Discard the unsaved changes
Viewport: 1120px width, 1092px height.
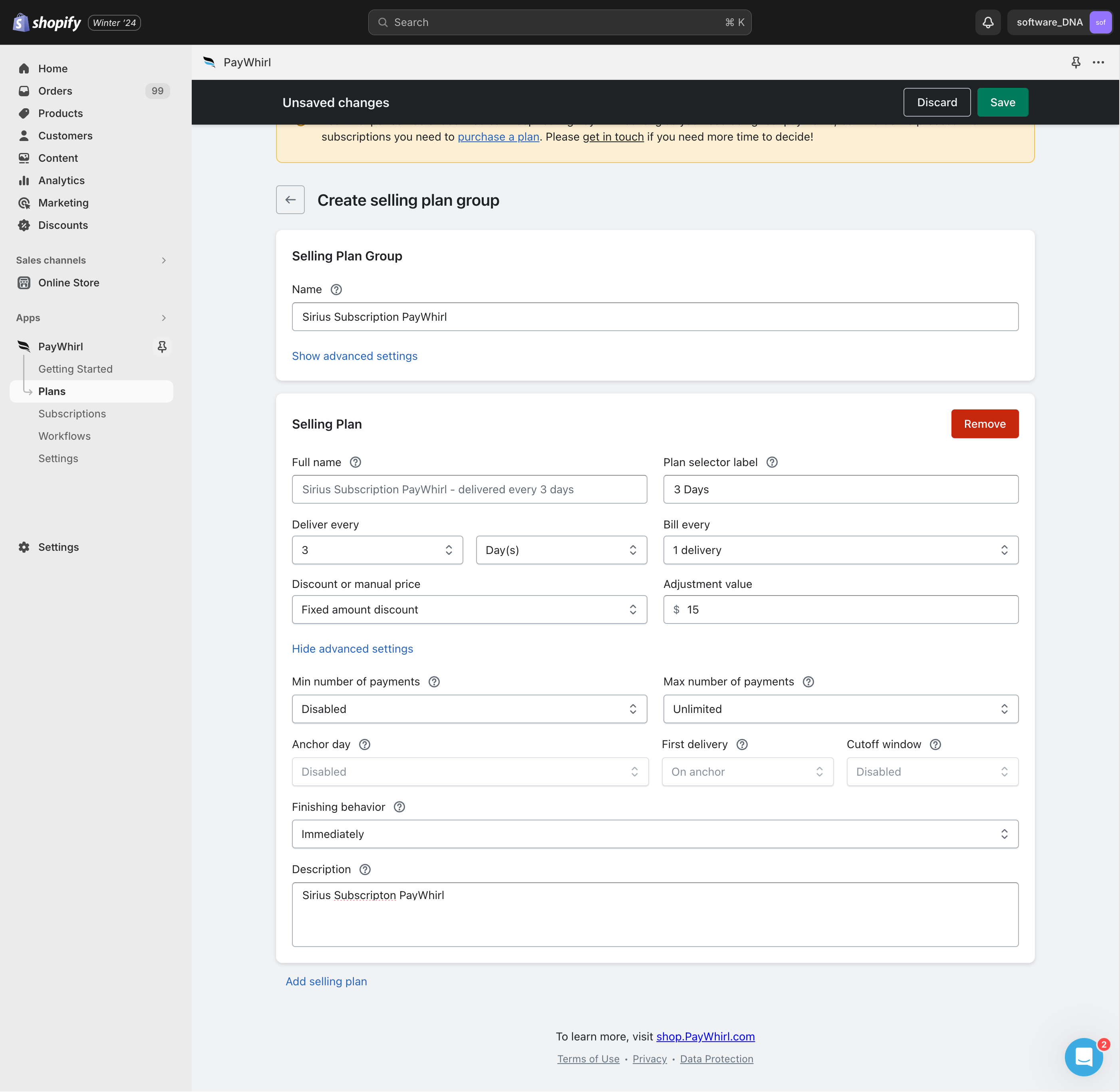tap(937, 102)
